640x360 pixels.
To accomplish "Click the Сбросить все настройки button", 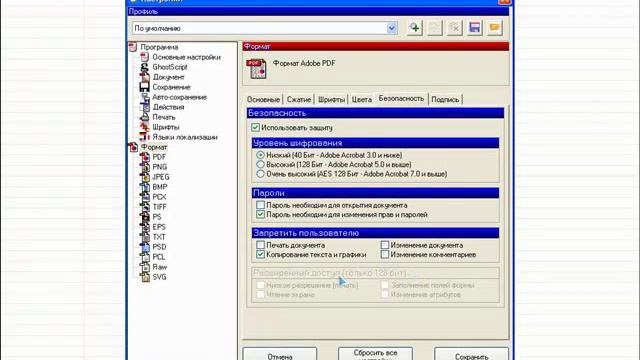I will point(376,354).
